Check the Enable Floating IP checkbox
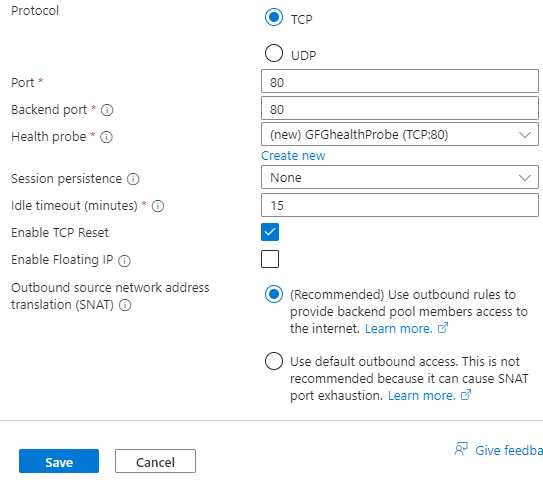Viewport: 543px width, 492px height. [270, 259]
